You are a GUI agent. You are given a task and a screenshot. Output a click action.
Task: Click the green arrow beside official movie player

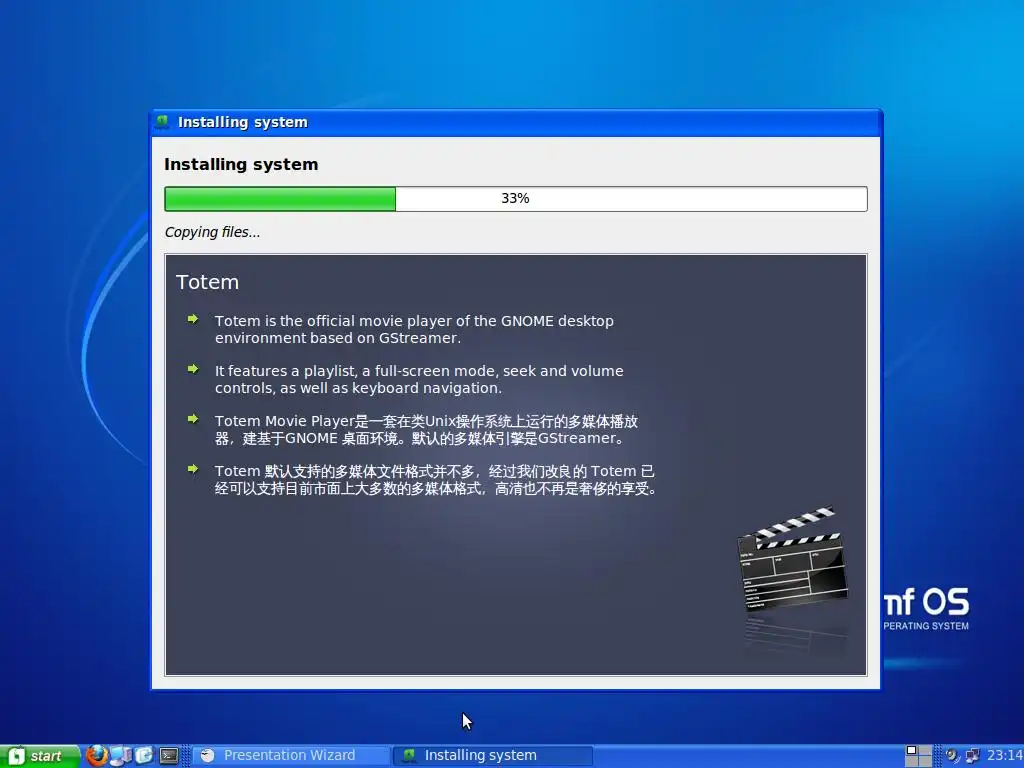click(193, 319)
